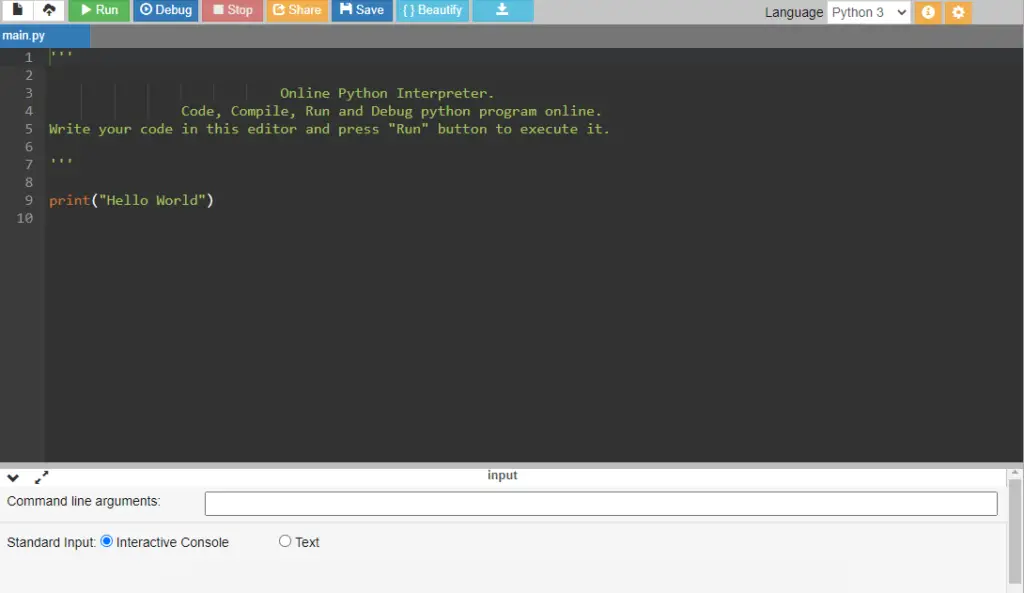Expand the input panel to fullscreen

[40, 478]
